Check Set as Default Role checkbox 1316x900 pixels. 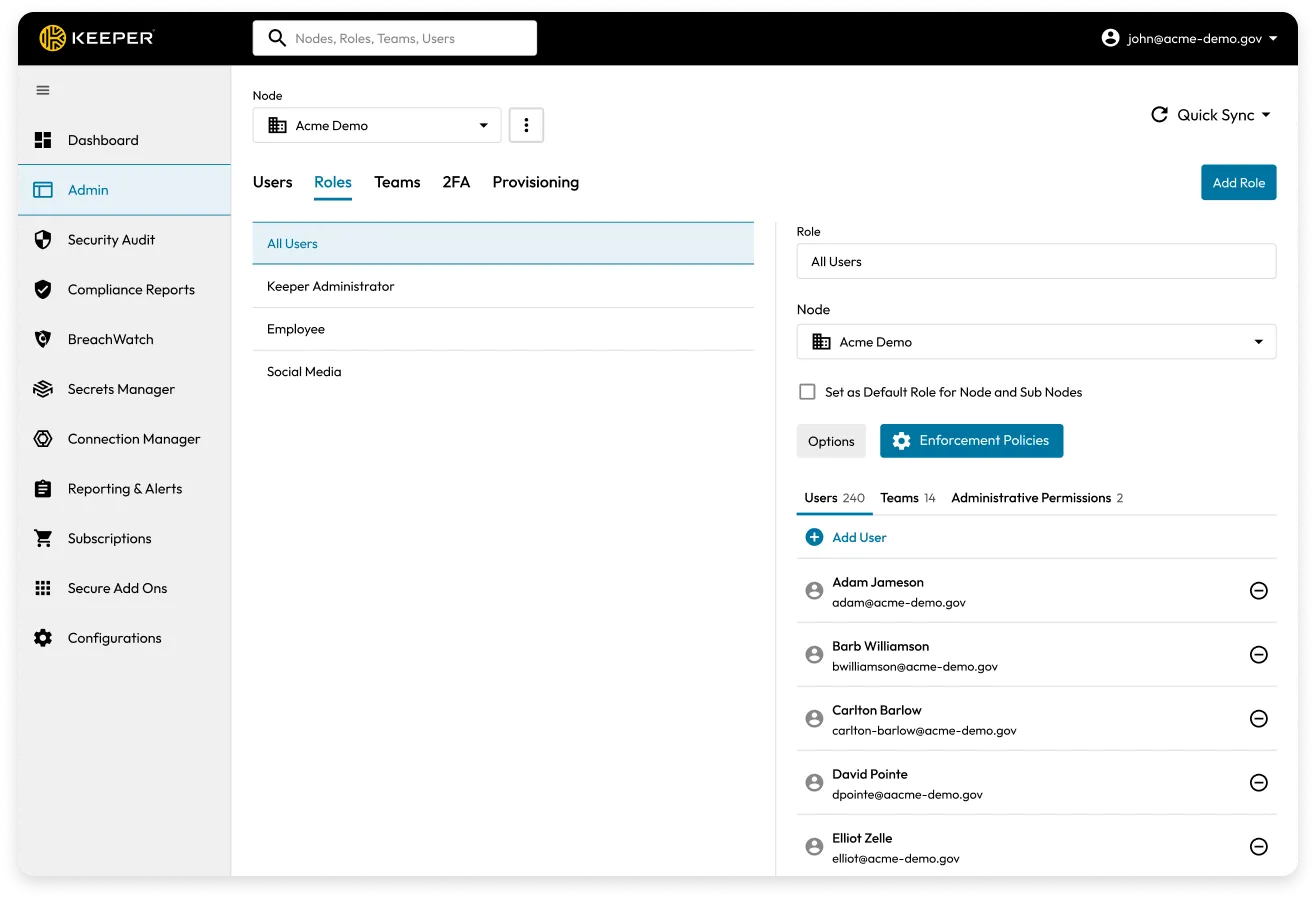pos(807,392)
